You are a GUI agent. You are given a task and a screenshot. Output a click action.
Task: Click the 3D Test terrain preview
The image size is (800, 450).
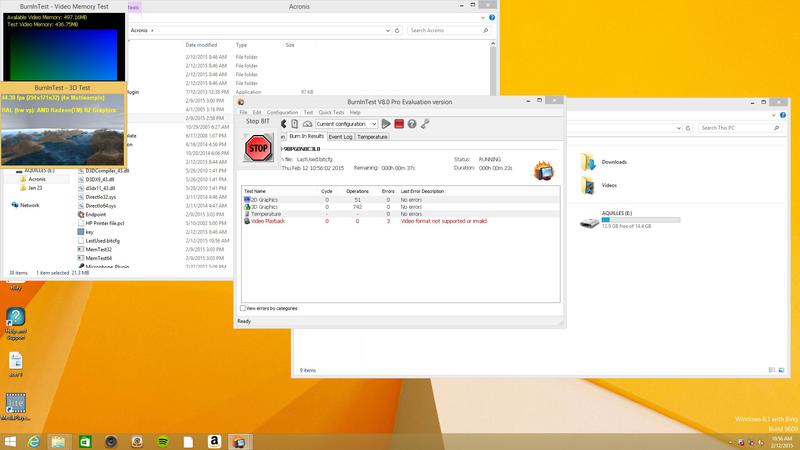[62, 130]
